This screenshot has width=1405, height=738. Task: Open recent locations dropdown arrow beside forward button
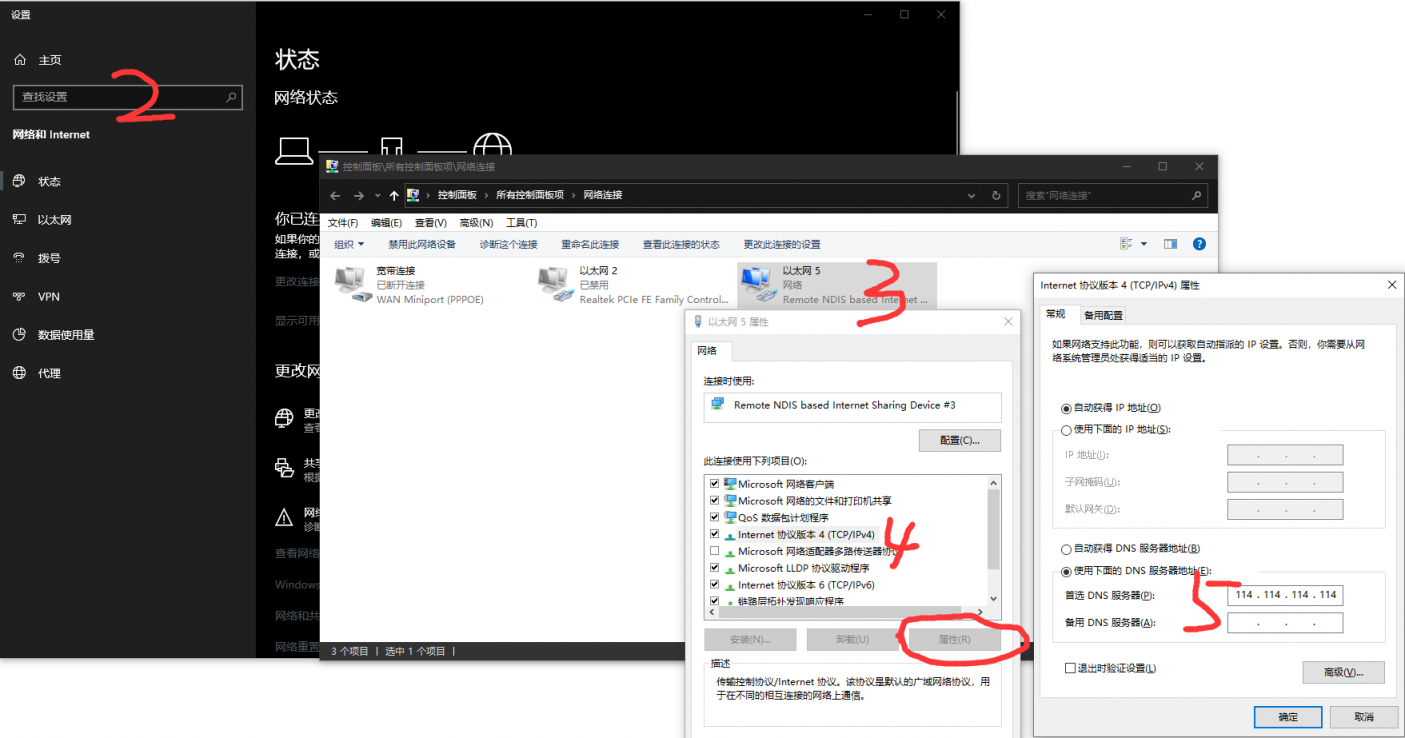click(x=377, y=196)
